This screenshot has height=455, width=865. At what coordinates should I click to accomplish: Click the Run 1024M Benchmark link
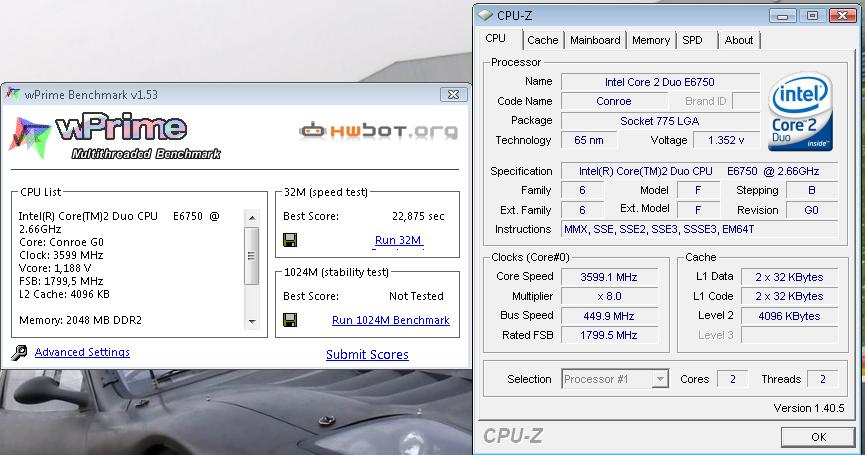tap(391, 320)
